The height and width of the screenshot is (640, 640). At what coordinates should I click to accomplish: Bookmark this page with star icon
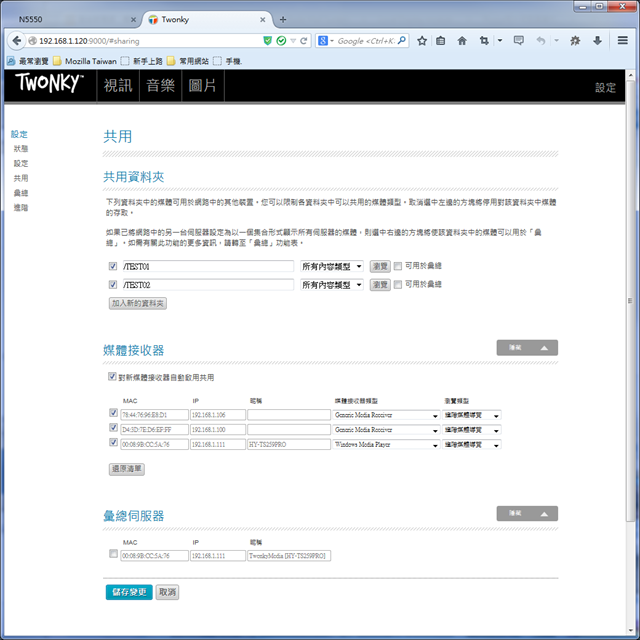[422, 41]
